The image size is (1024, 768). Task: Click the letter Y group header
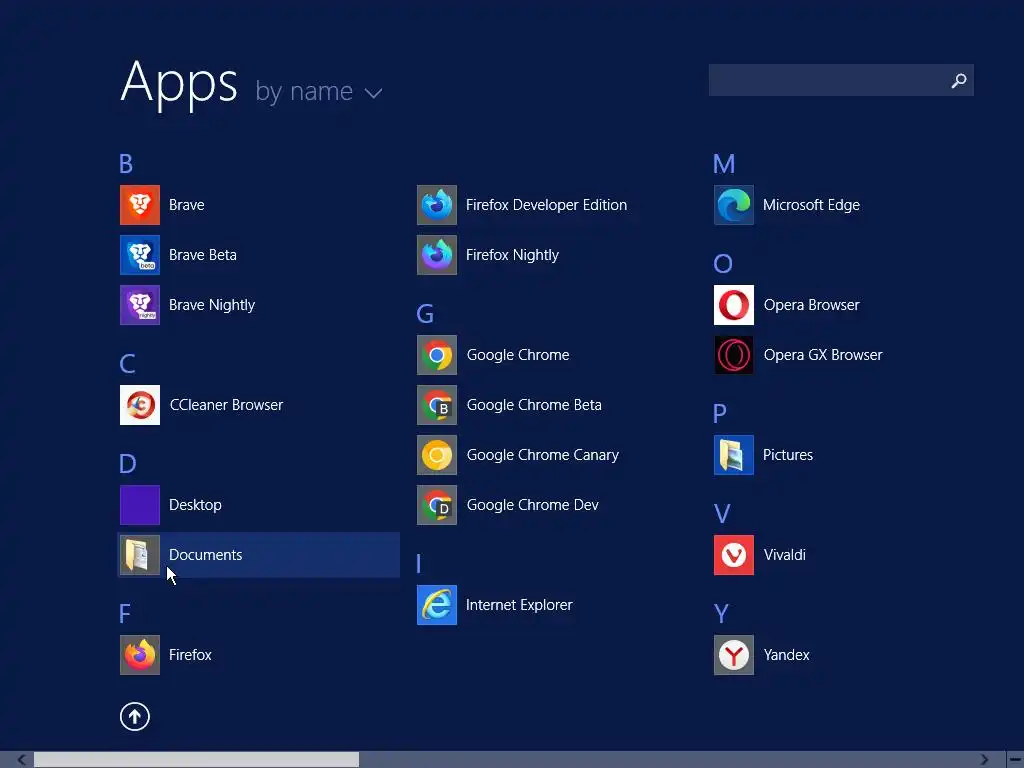[721, 614]
